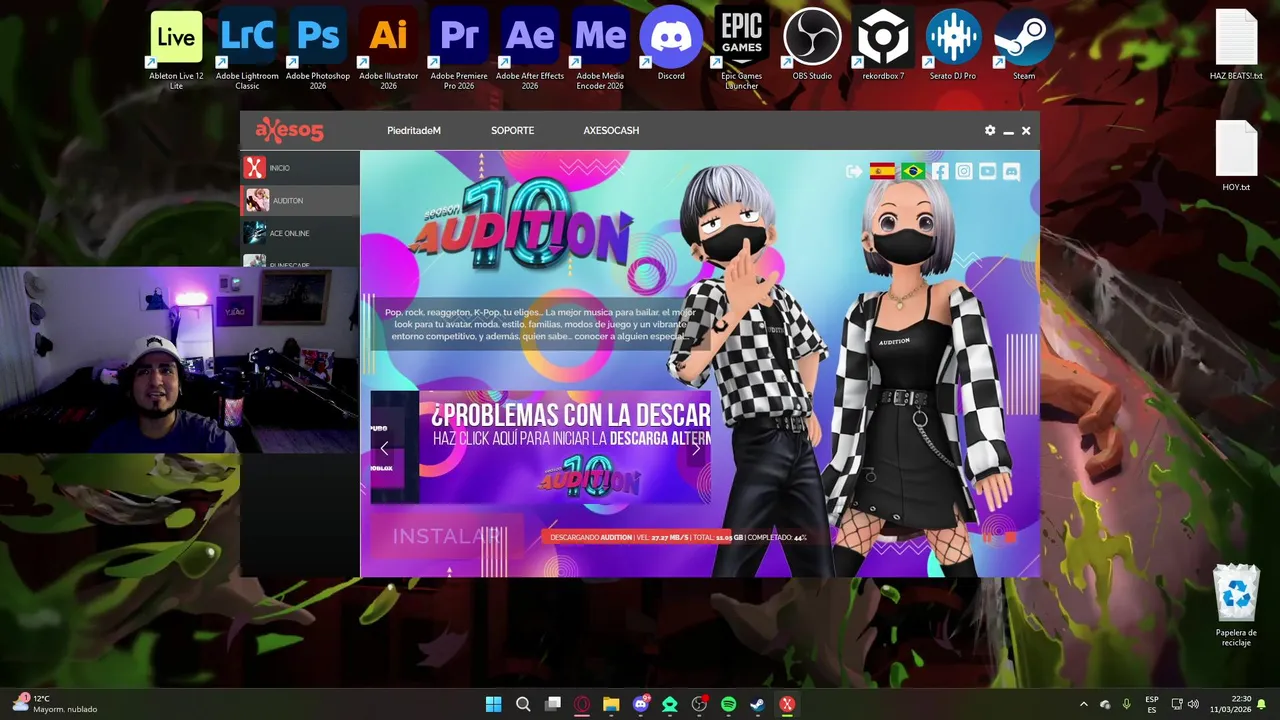Select the HAZ BEATS!.txt desktop file
The image size is (1280, 720).
coord(1236,45)
